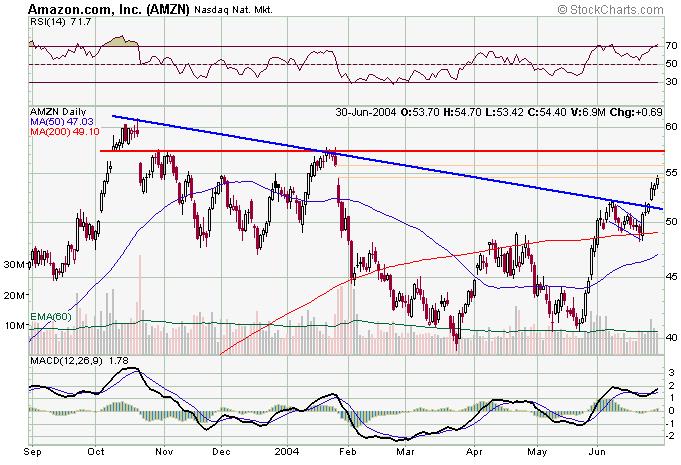The height and width of the screenshot is (465, 681).
Task: Click the volume axis label '30M'
Action: [x=14, y=264]
